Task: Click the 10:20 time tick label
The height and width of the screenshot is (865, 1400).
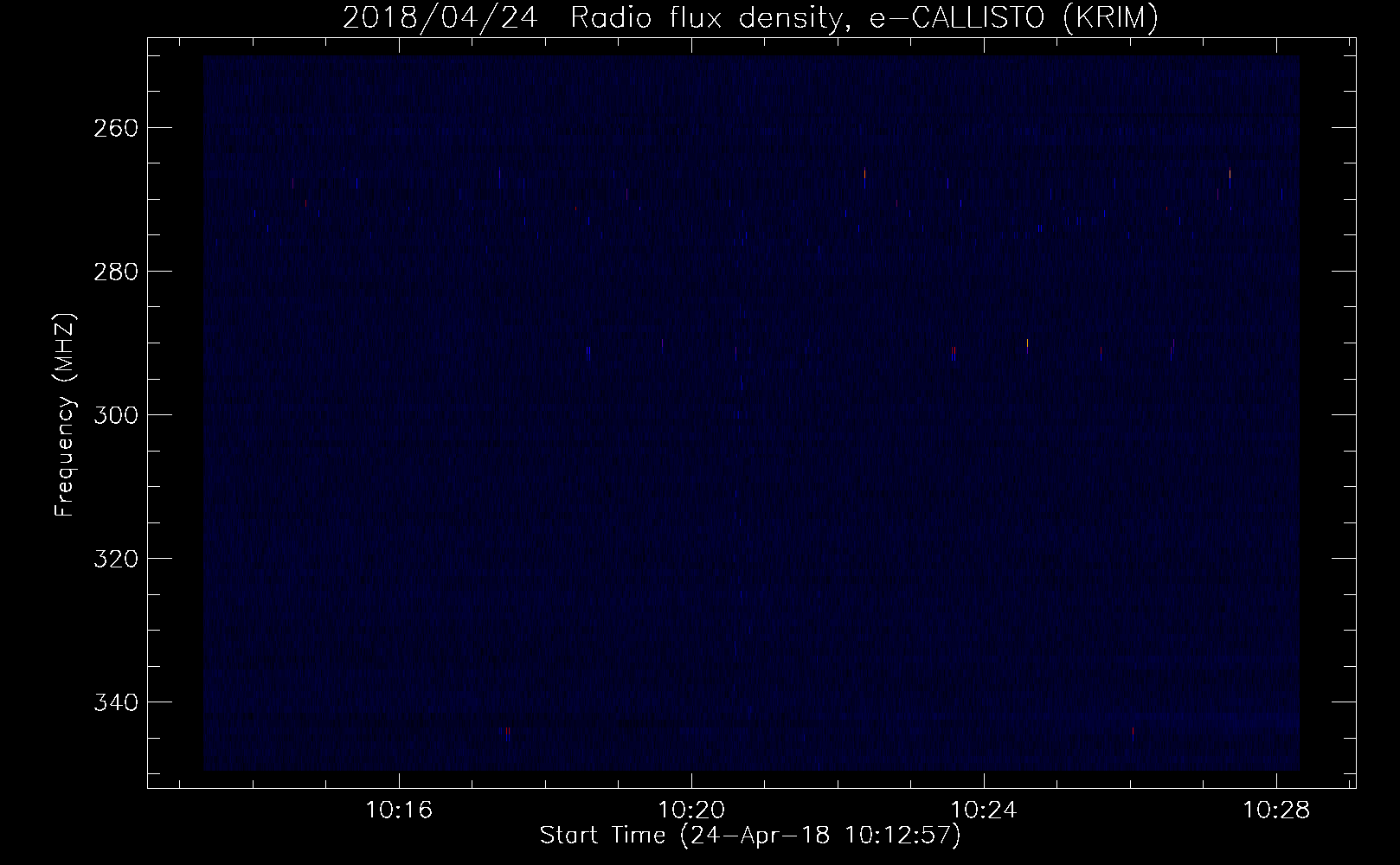Action: pos(691,811)
